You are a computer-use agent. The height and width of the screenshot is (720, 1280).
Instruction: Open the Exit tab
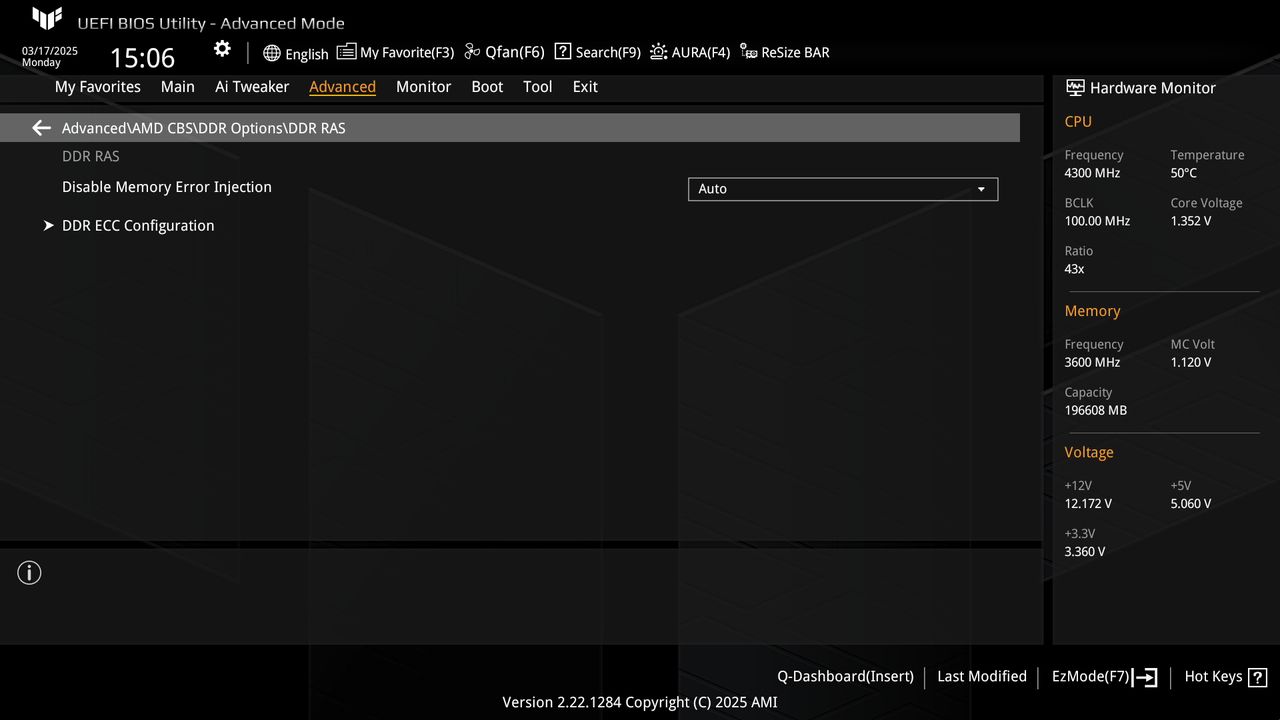(x=585, y=87)
